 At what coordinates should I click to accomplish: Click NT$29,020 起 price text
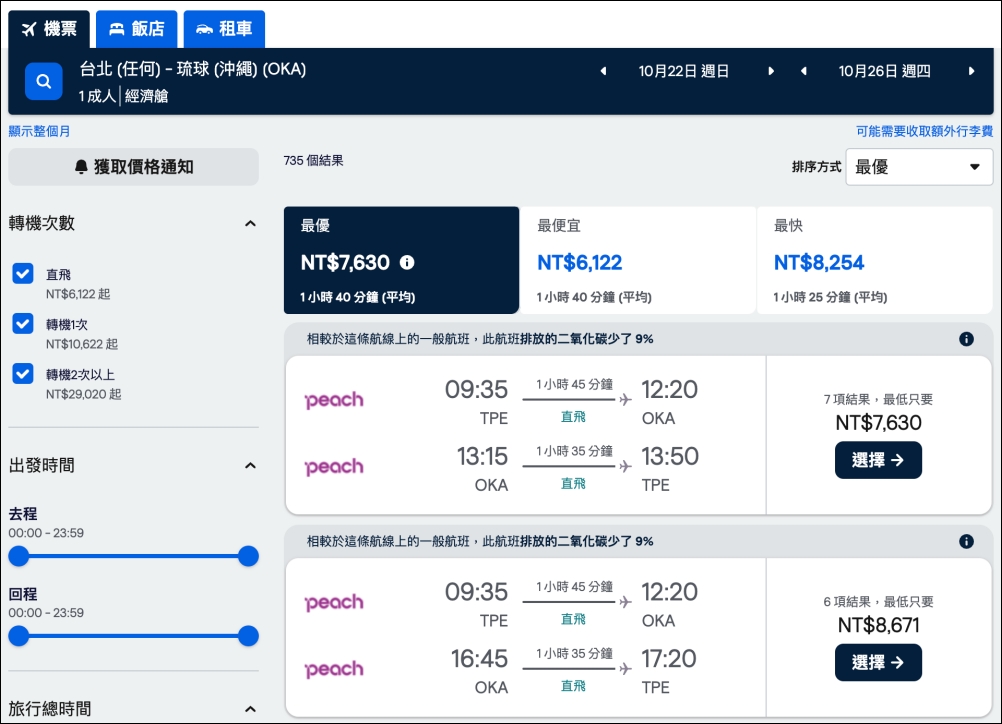point(83,394)
